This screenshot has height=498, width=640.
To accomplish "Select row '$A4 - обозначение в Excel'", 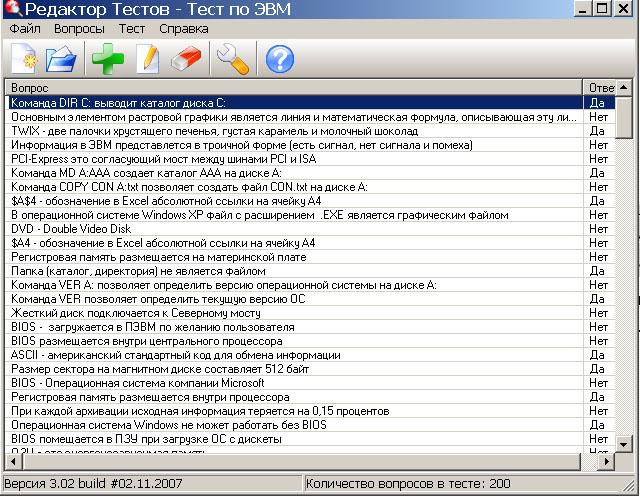I will tap(310, 243).
